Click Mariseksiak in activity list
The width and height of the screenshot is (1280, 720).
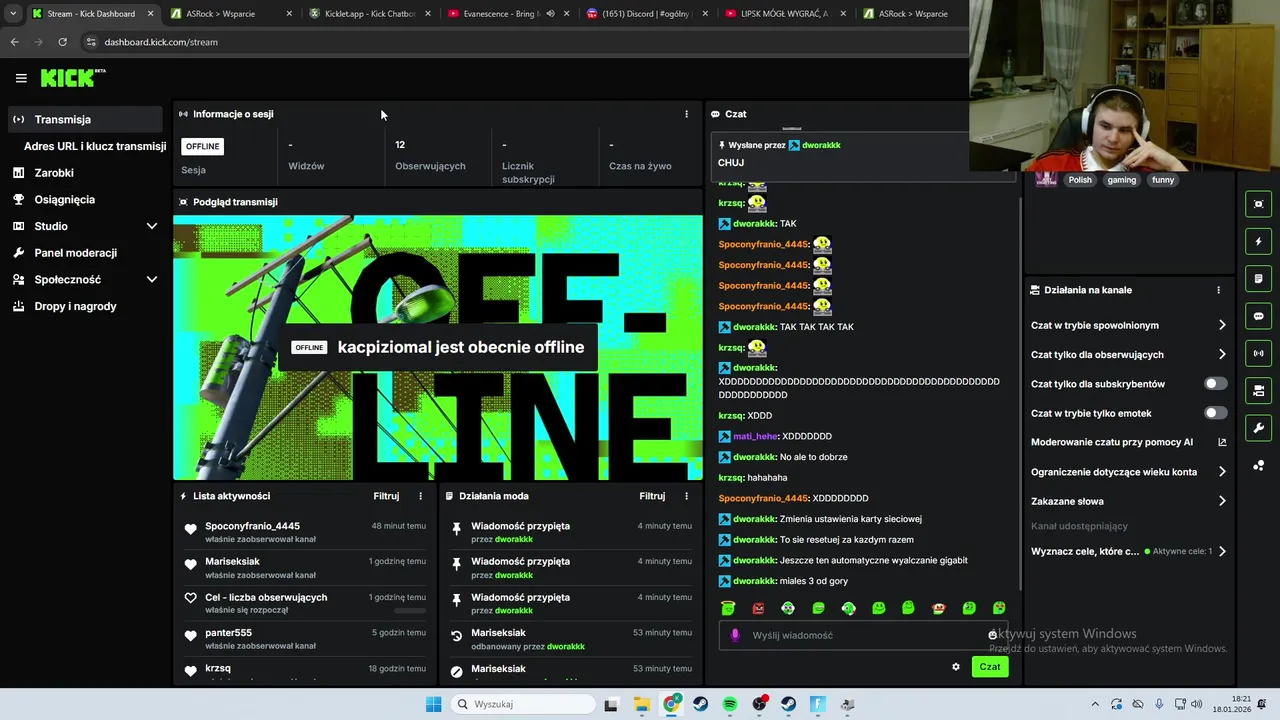(x=232, y=561)
